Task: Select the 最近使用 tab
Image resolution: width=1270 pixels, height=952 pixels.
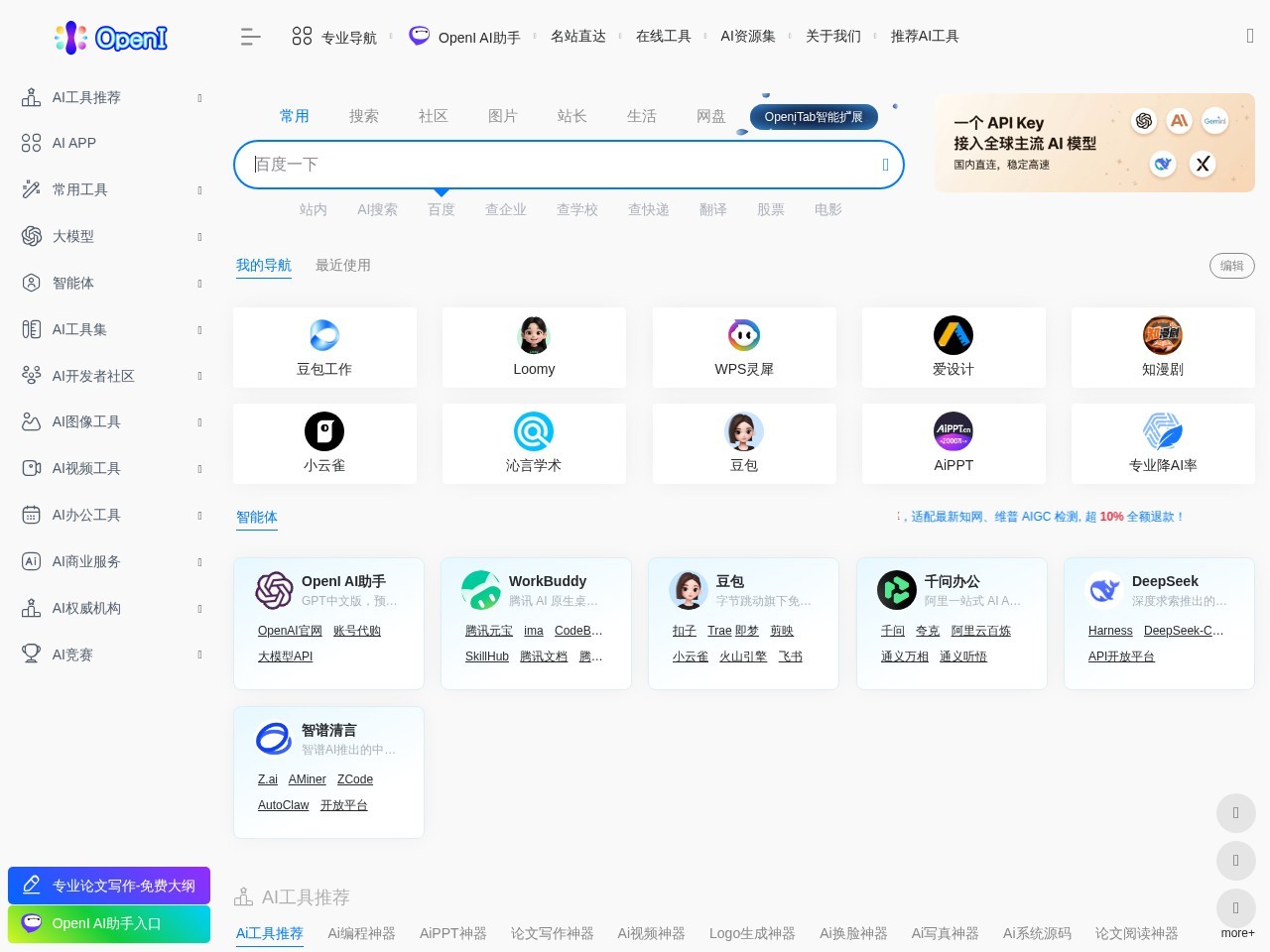Action: pos(343,265)
